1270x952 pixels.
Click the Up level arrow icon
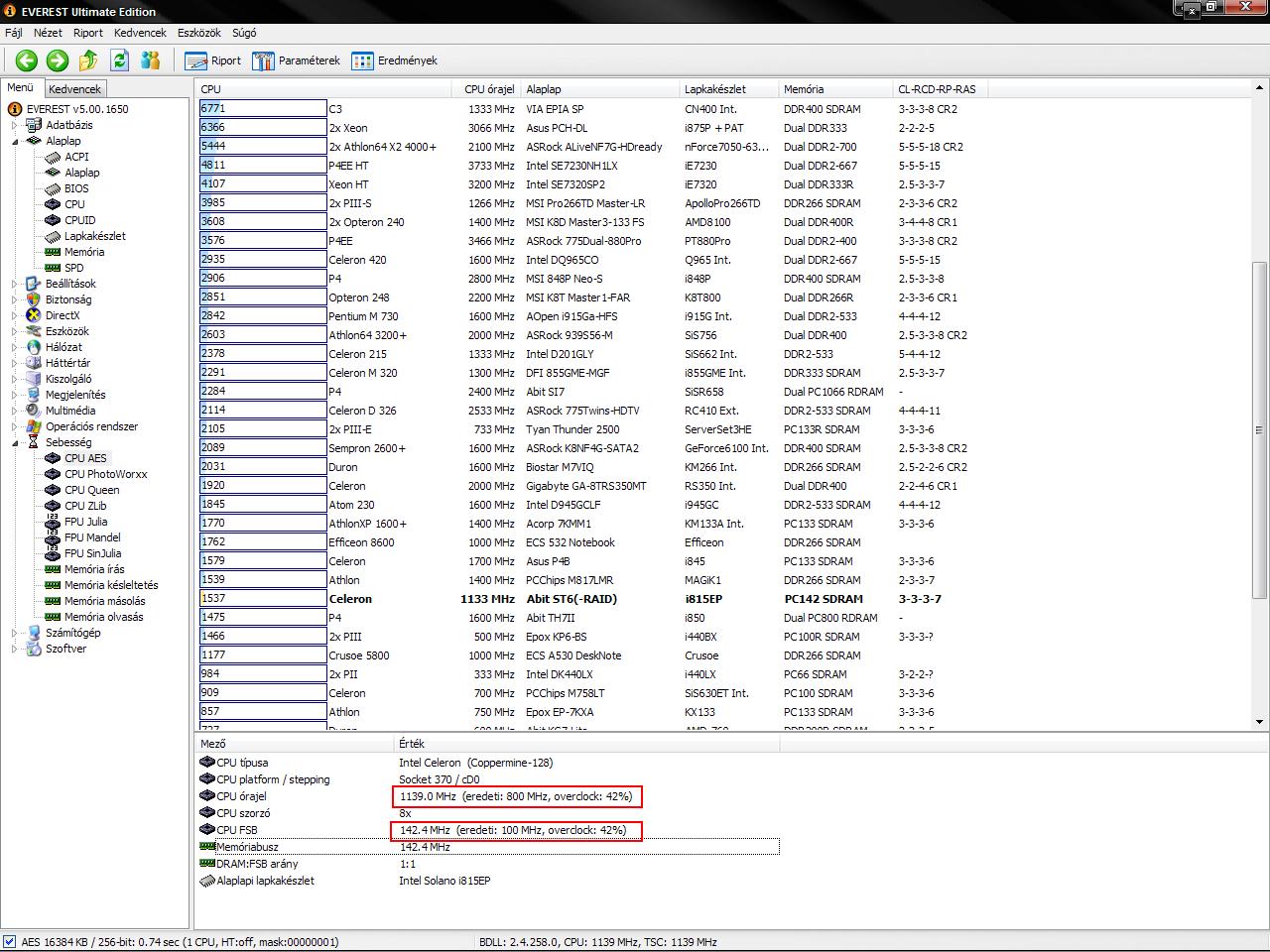88,60
